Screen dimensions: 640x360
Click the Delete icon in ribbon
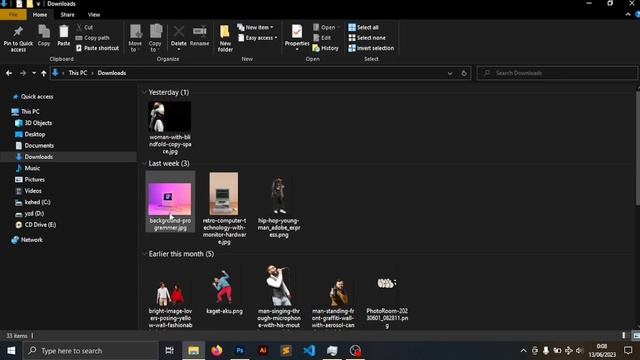[178, 31]
